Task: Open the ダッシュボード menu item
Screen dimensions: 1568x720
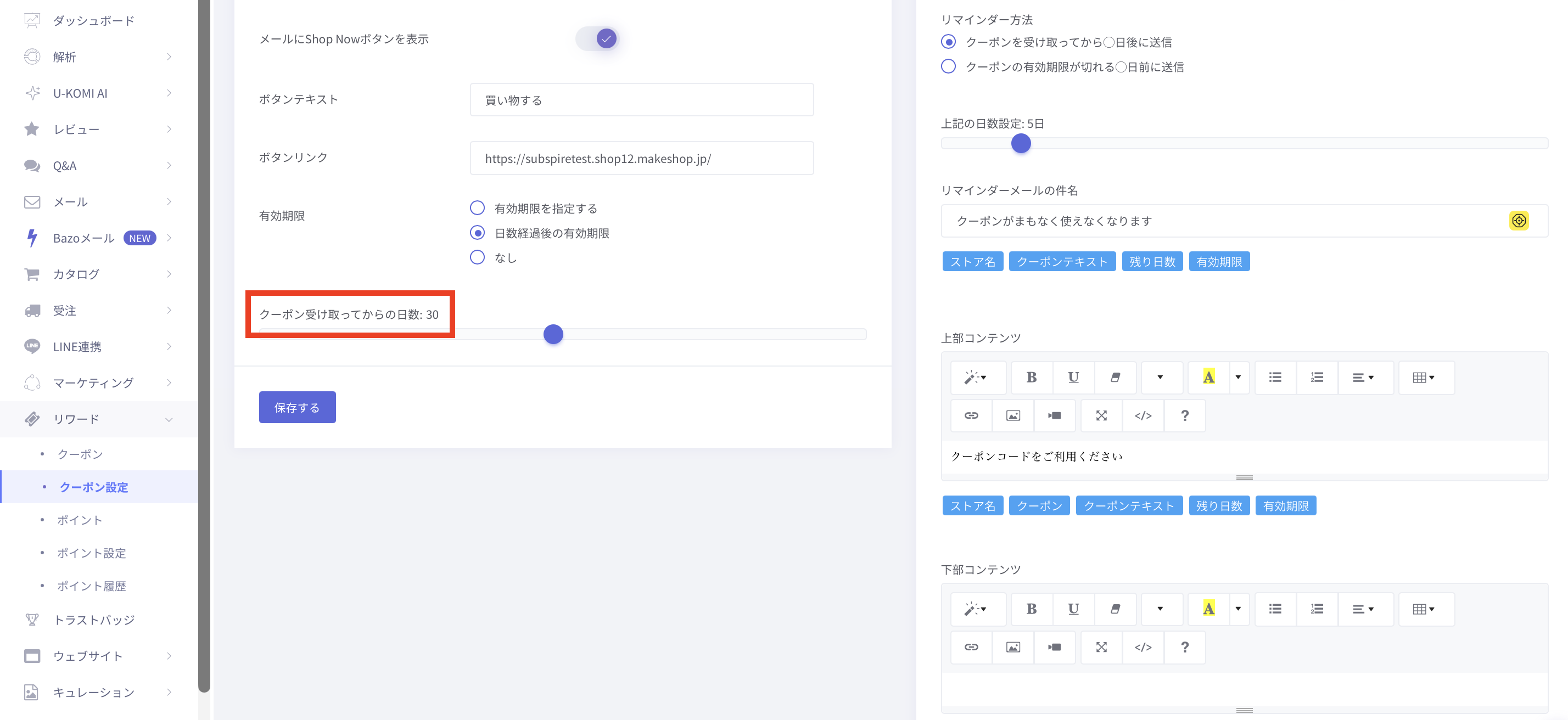Action: point(93,21)
